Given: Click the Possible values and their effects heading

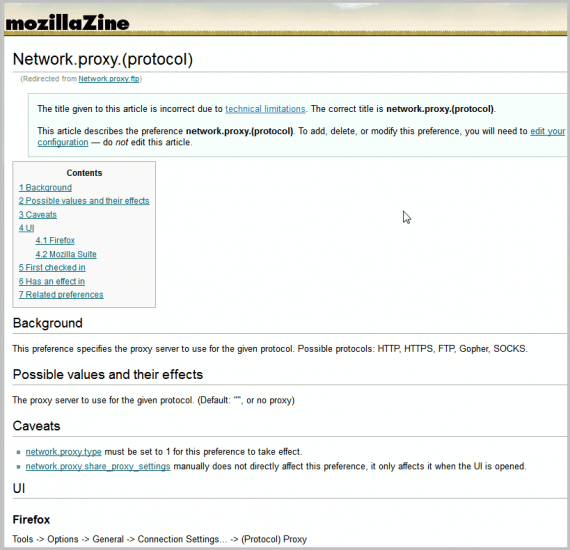Looking at the screenshot, I should pyautogui.click(x=108, y=374).
